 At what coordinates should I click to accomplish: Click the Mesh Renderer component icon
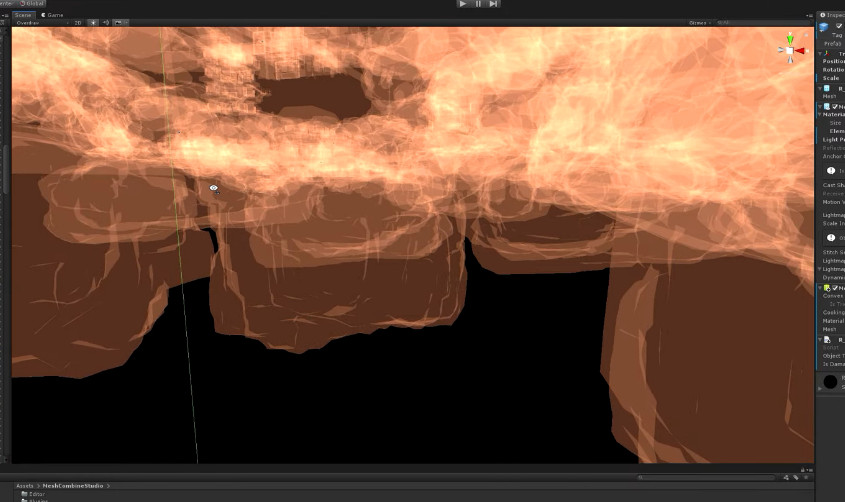click(x=827, y=107)
